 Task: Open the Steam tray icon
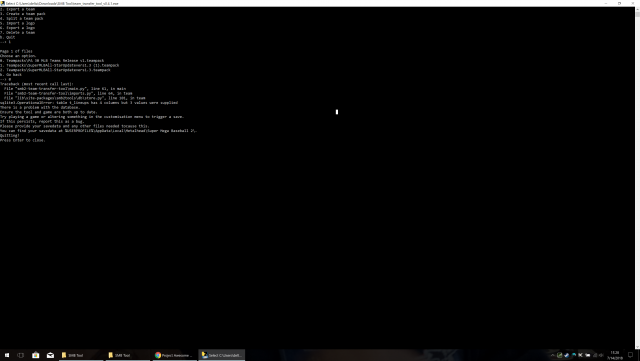(567, 355)
